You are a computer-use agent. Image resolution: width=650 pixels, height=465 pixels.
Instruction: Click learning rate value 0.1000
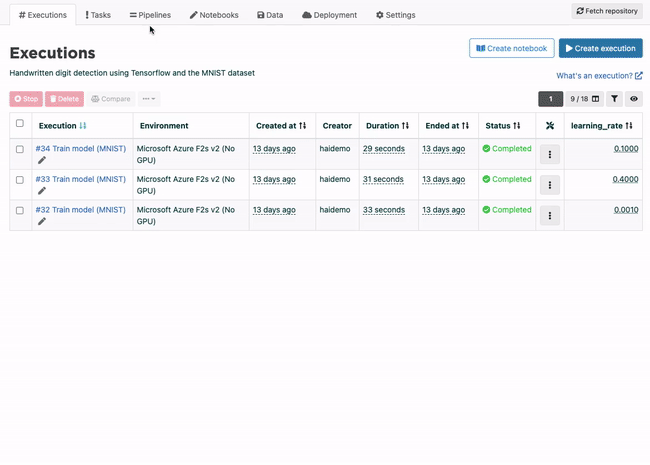pyautogui.click(x=626, y=148)
